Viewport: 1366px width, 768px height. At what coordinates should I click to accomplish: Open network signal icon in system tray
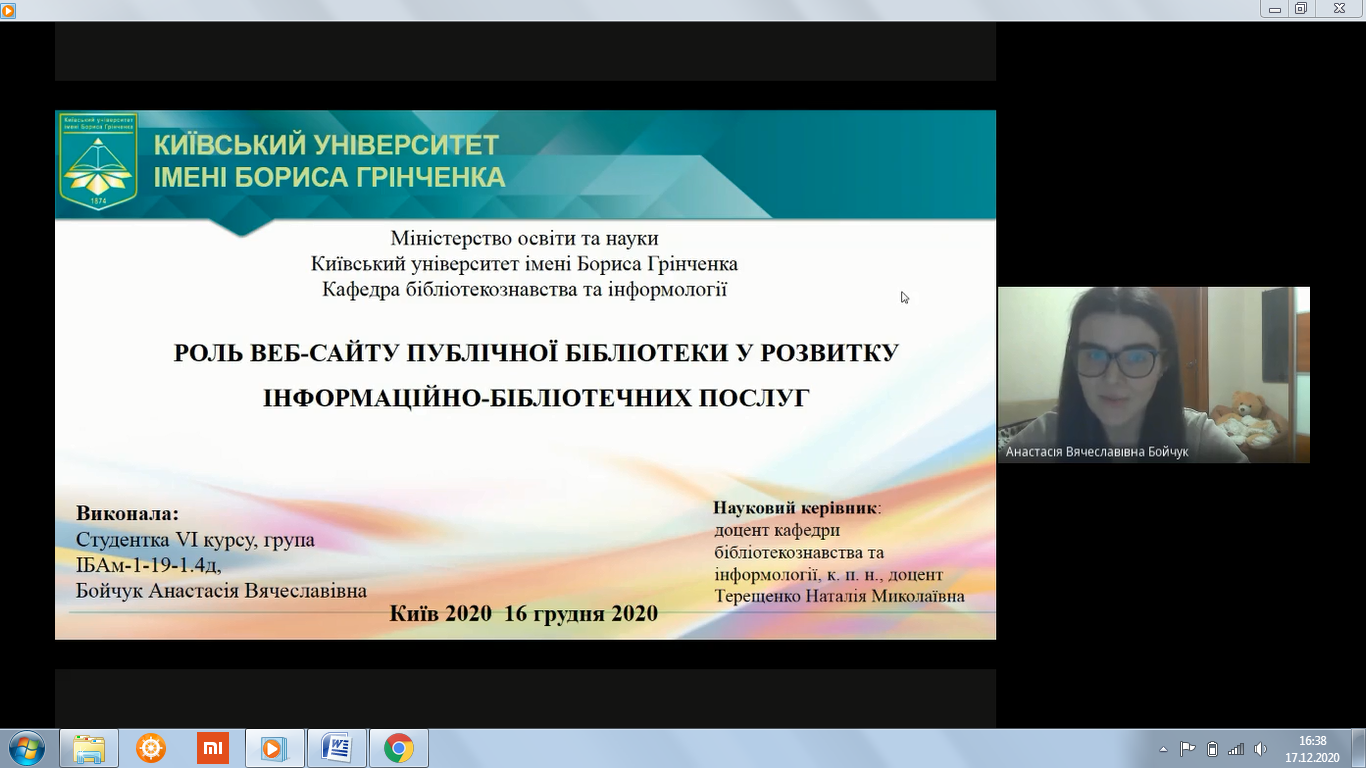click(1236, 749)
